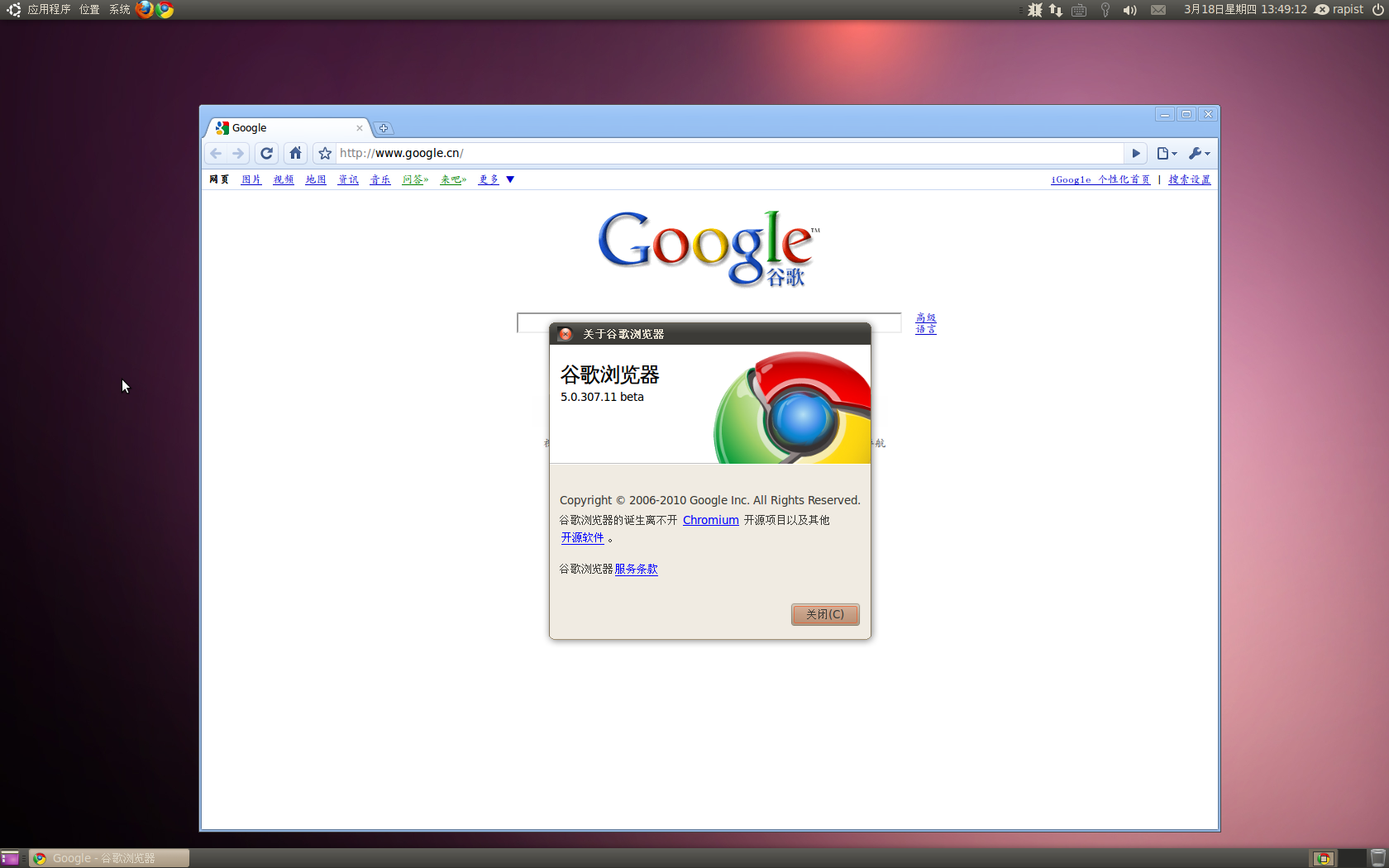This screenshot has height=868, width=1389.
Task: Open the trash icon in bottom panel
Action: (1378, 858)
